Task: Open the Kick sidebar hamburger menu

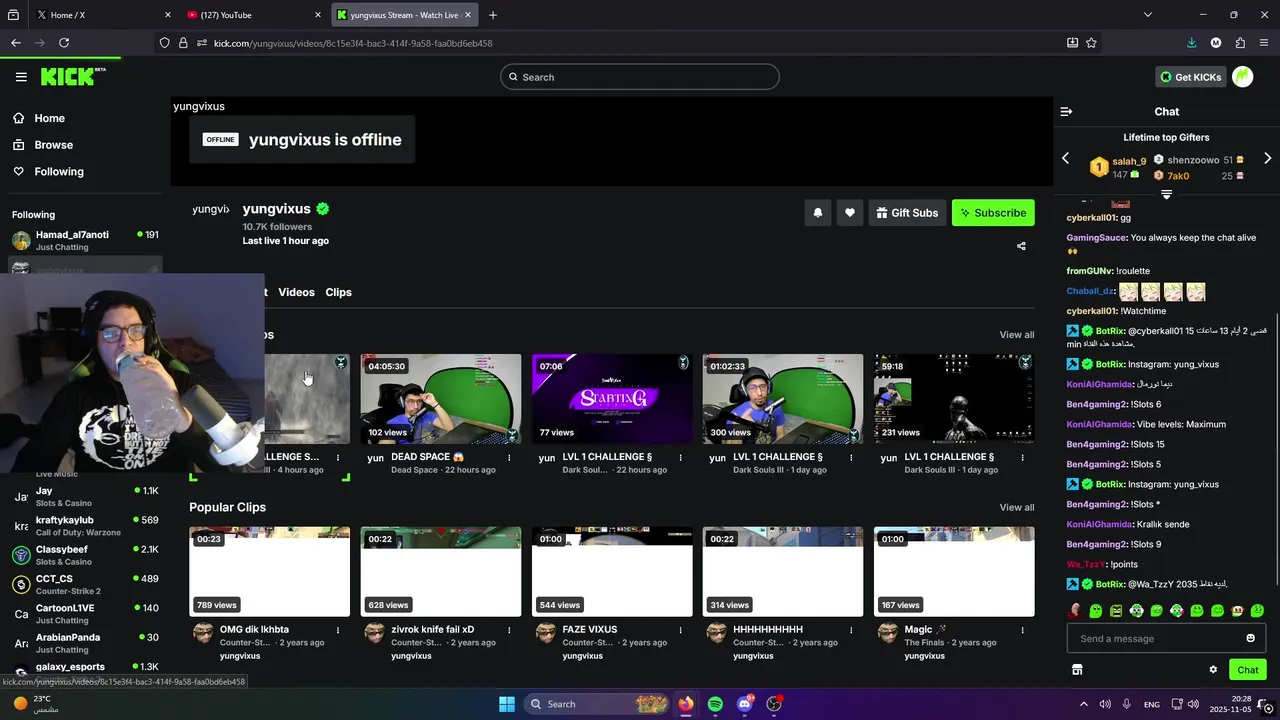Action: [x=21, y=77]
